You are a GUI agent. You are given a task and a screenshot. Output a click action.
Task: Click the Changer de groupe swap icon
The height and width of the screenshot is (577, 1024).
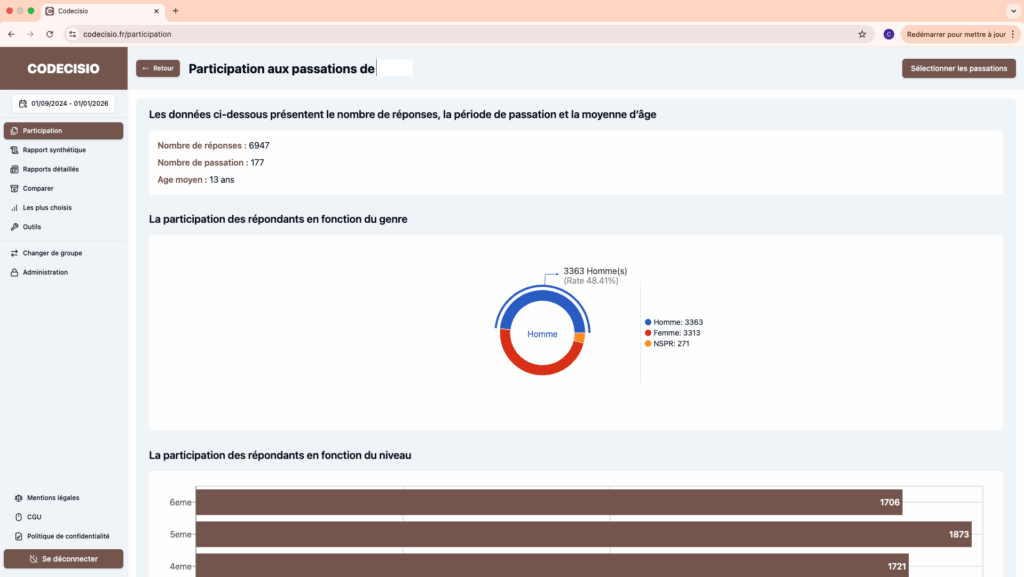pyautogui.click(x=14, y=253)
